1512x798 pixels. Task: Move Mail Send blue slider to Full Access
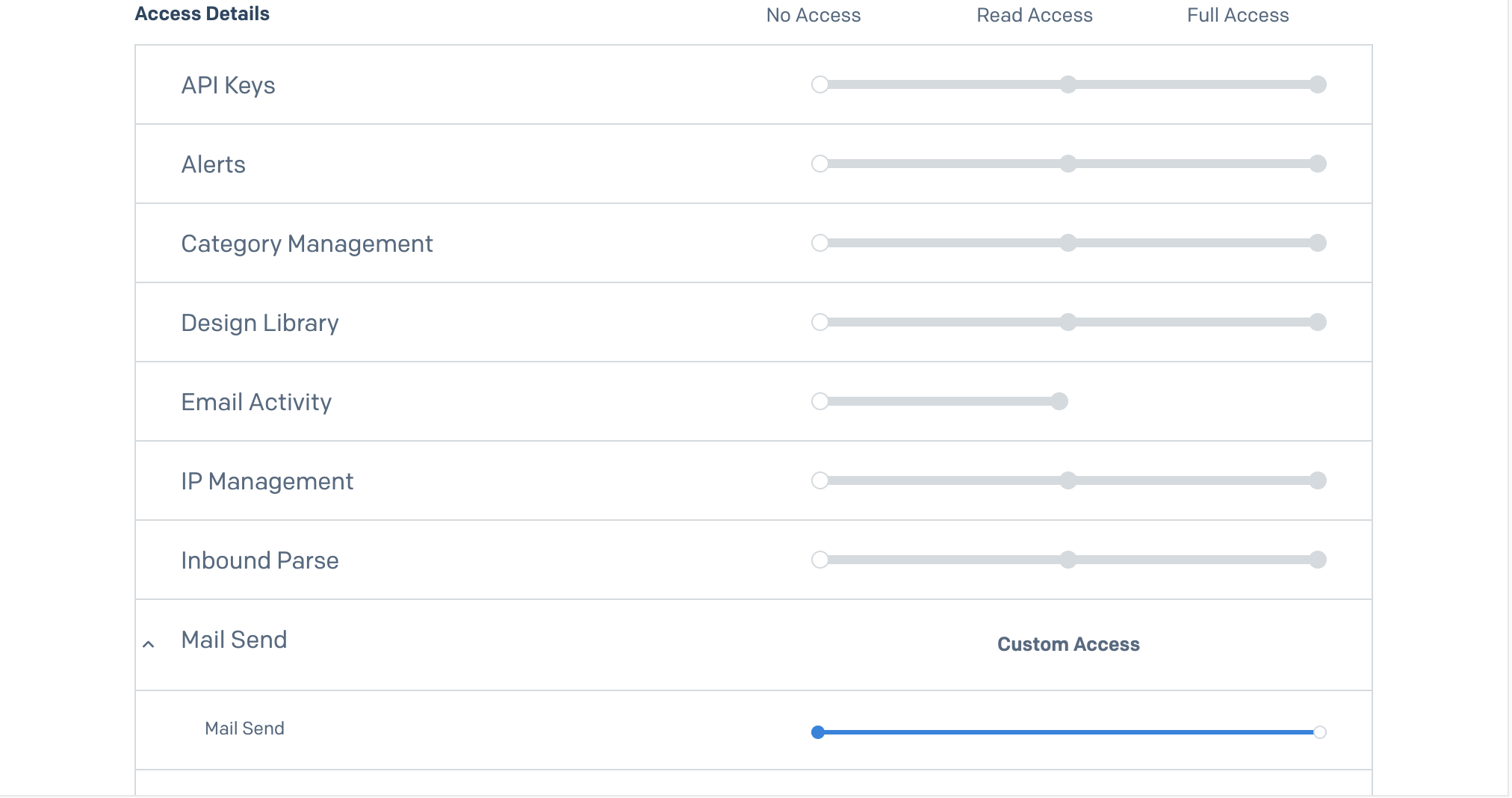(x=1321, y=732)
